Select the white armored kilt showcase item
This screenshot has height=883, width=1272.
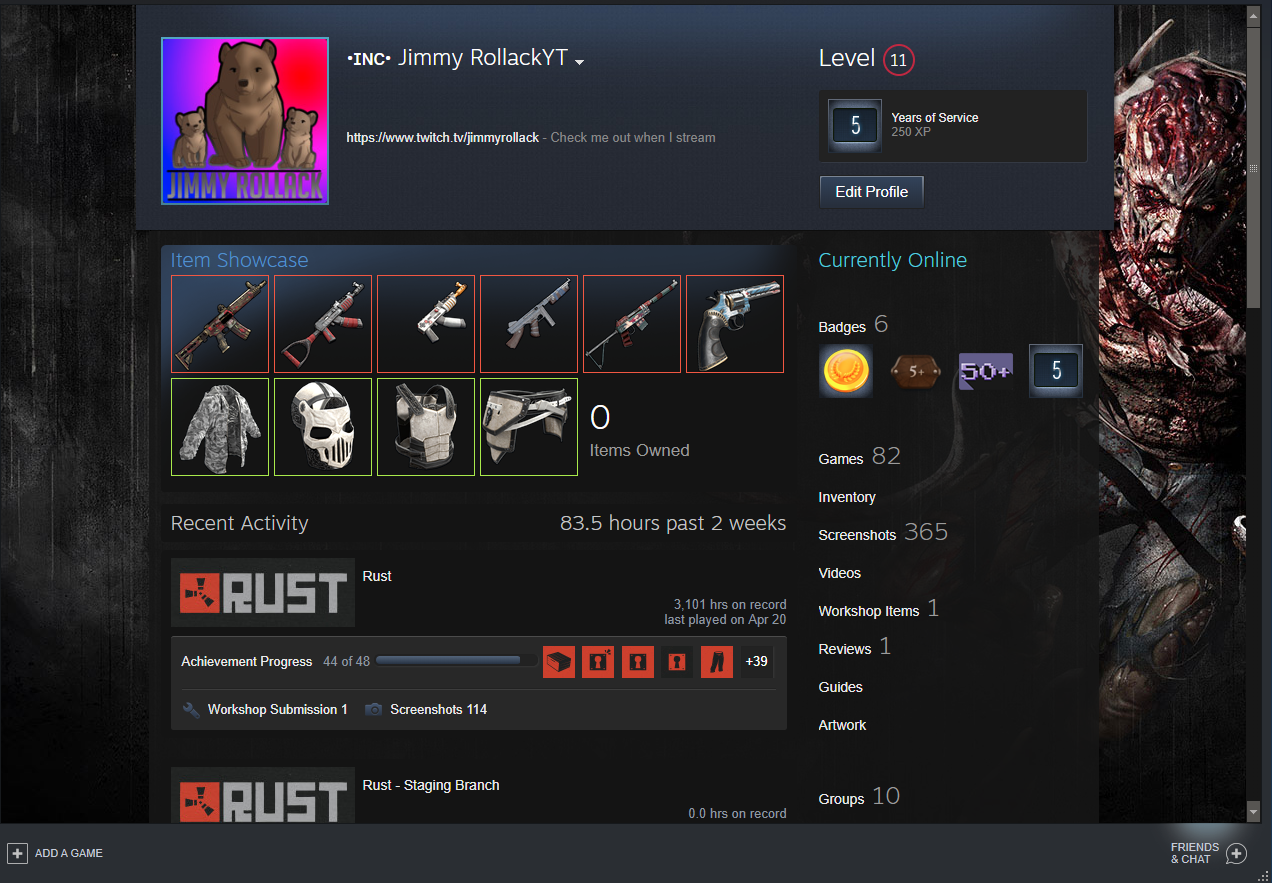(x=529, y=427)
